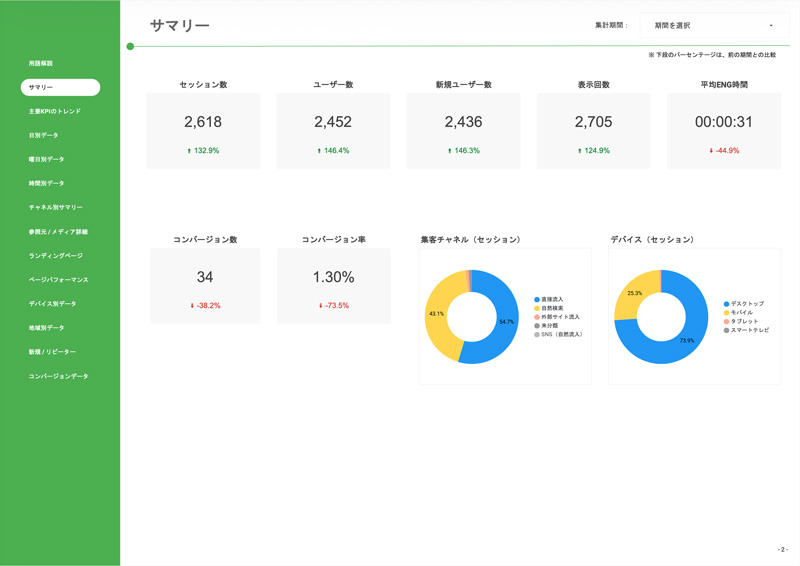Click the dropdown arrow in period selector

(x=771, y=26)
